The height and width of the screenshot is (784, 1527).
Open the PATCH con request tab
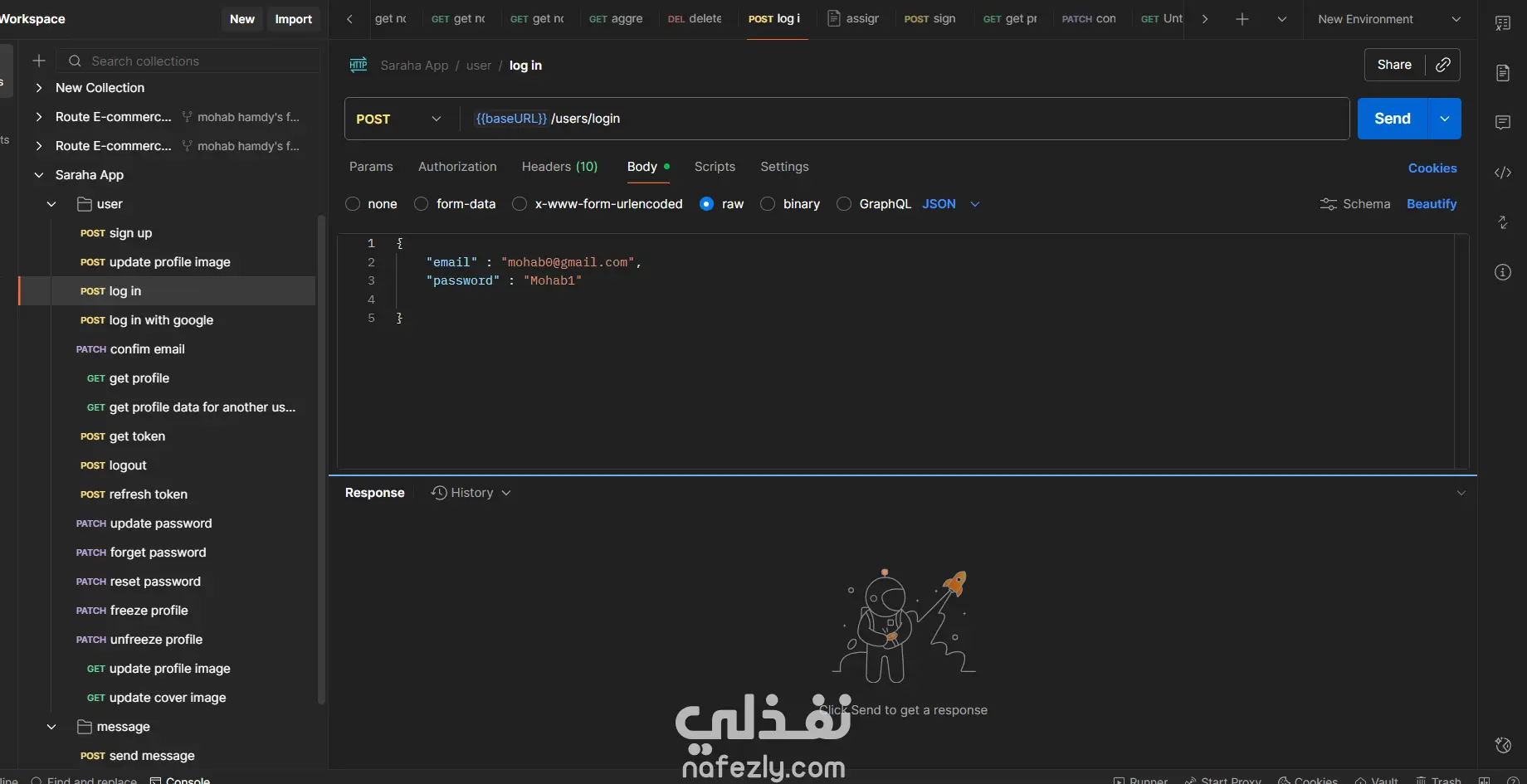click(1089, 19)
